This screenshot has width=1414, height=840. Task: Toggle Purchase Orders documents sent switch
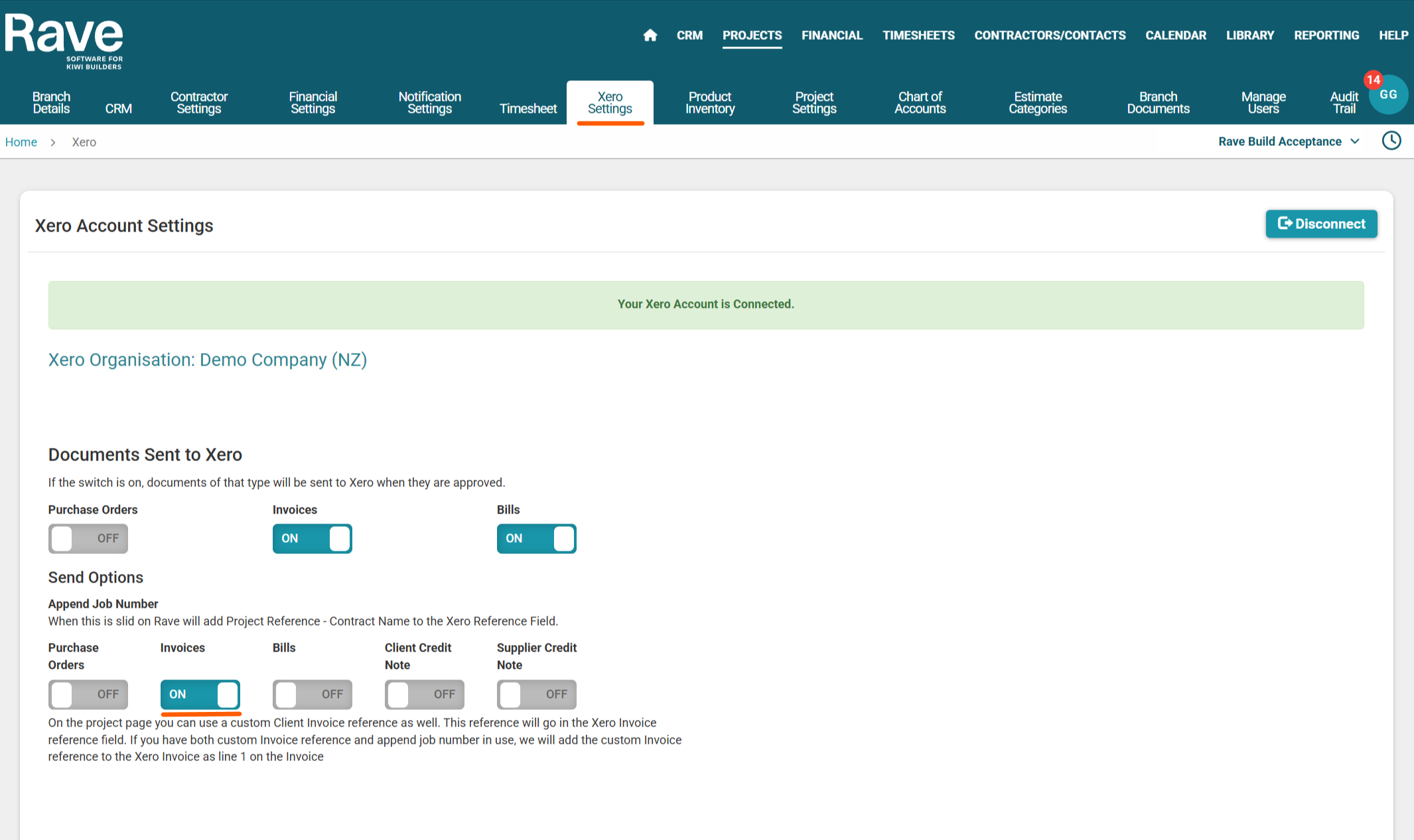pyautogui.click(x=88, y=538)
